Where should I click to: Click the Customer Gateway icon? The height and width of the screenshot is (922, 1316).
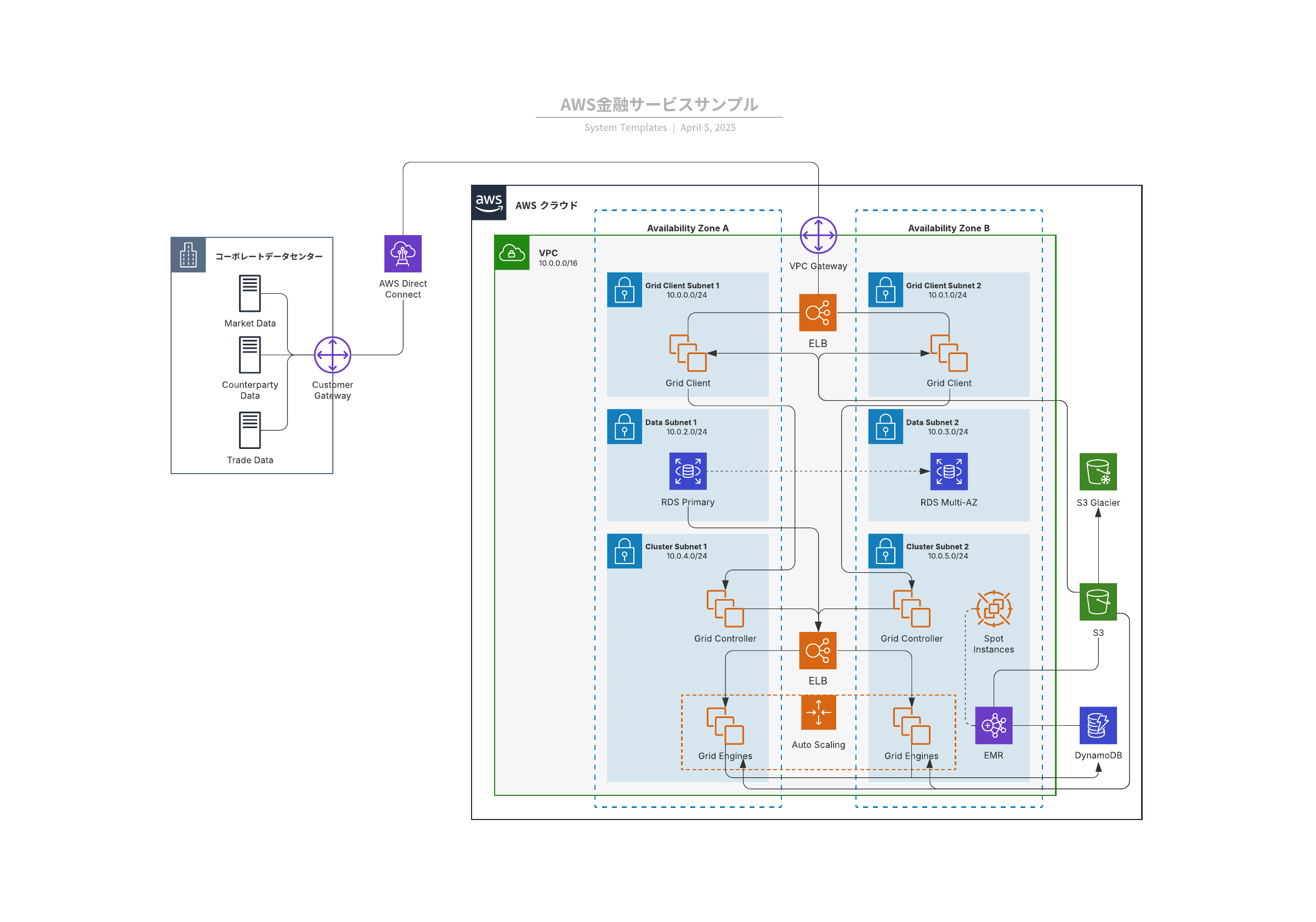332,355
